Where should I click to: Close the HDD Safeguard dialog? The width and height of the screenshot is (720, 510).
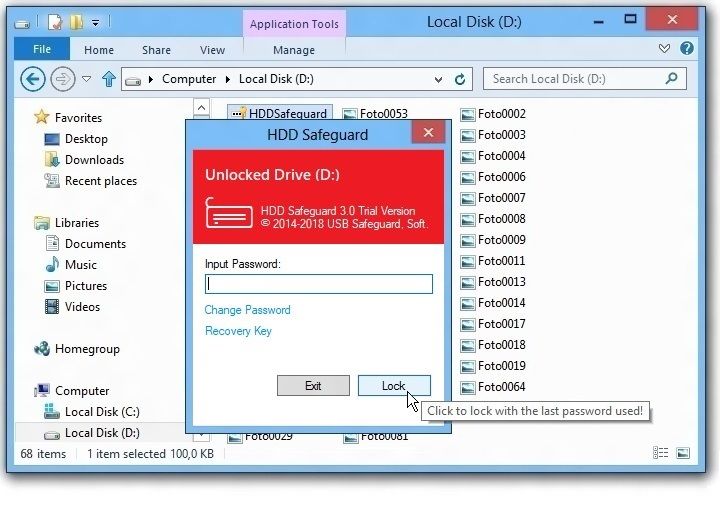point(428,133)
